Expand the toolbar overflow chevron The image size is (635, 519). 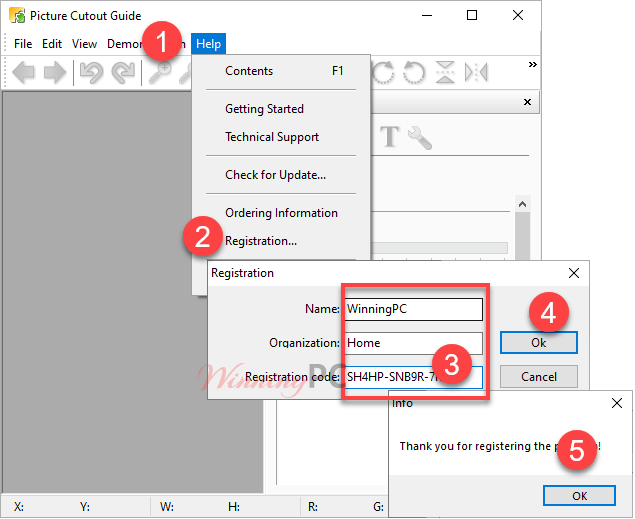(533, 65)
